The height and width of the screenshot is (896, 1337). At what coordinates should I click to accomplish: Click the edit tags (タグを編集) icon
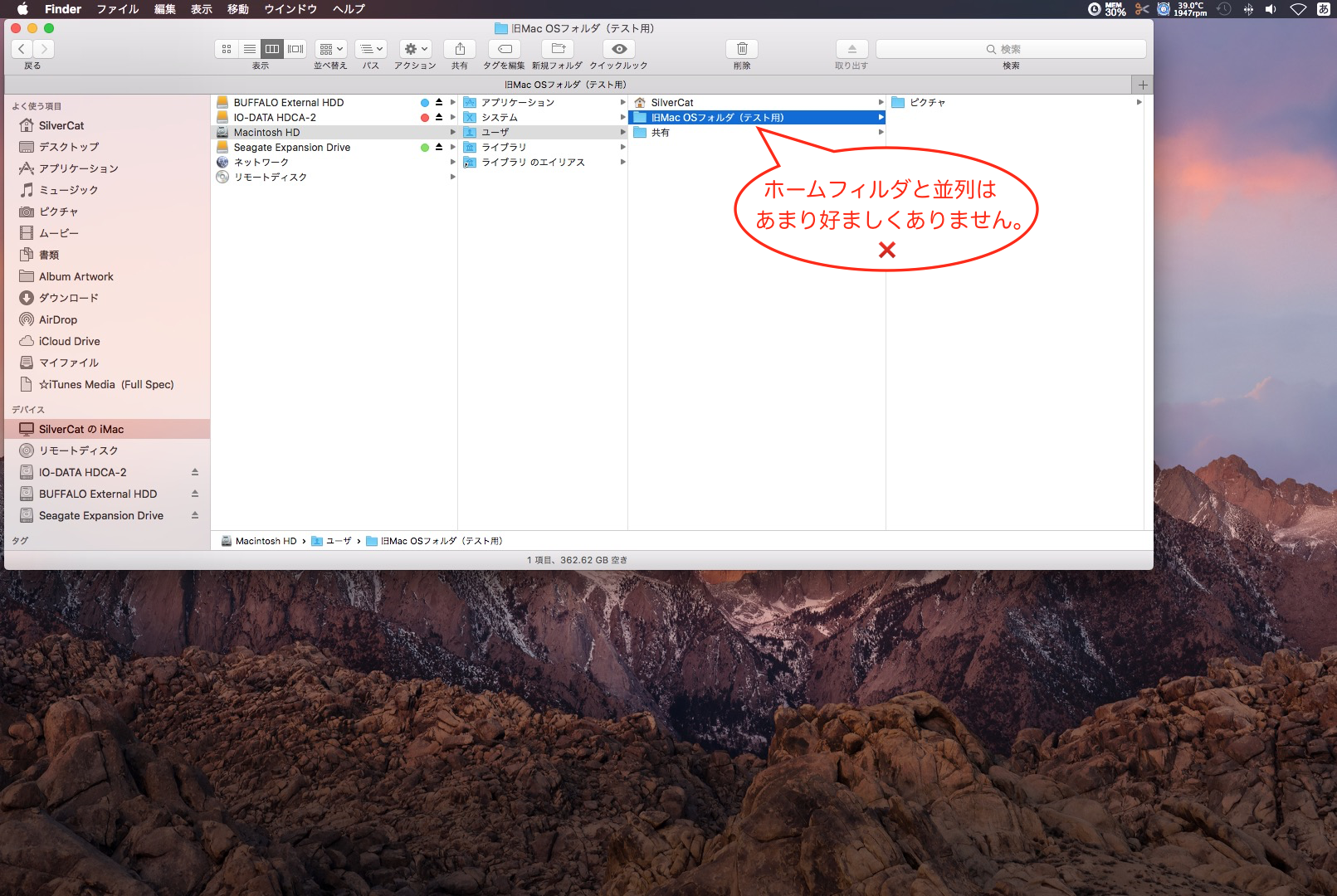click(x=505, y=49)
